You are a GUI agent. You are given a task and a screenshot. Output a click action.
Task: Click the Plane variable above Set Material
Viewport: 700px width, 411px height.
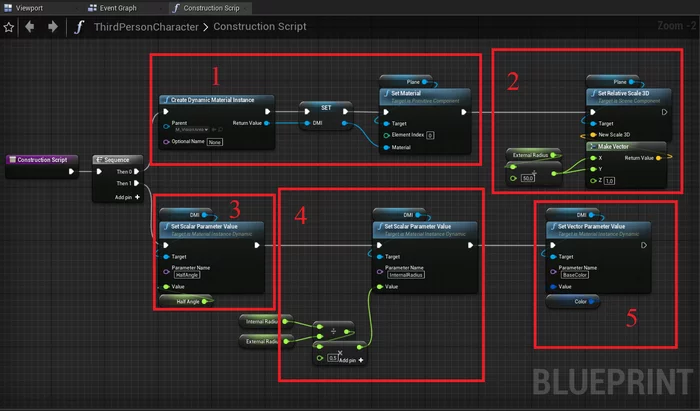[406, 82]
